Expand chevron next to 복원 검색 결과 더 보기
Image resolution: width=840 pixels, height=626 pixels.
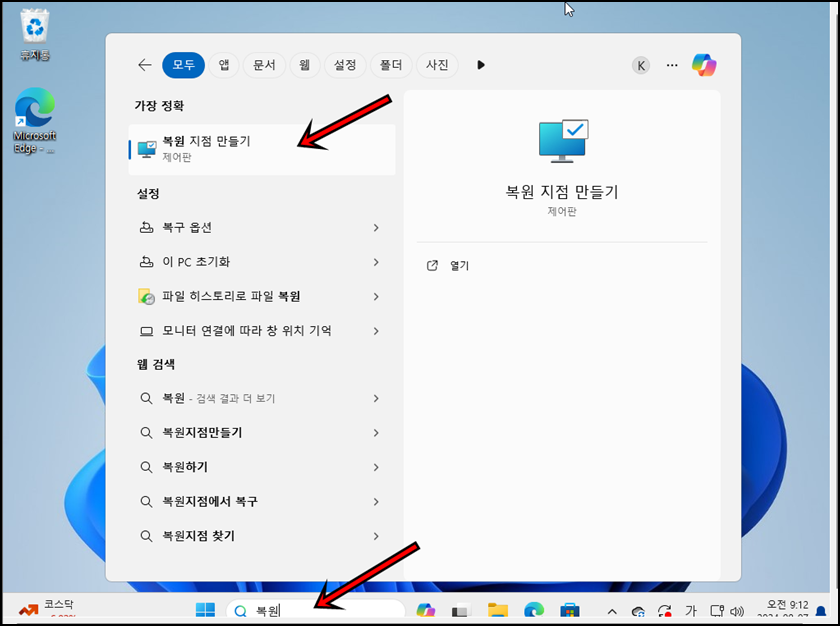point(376,398)
